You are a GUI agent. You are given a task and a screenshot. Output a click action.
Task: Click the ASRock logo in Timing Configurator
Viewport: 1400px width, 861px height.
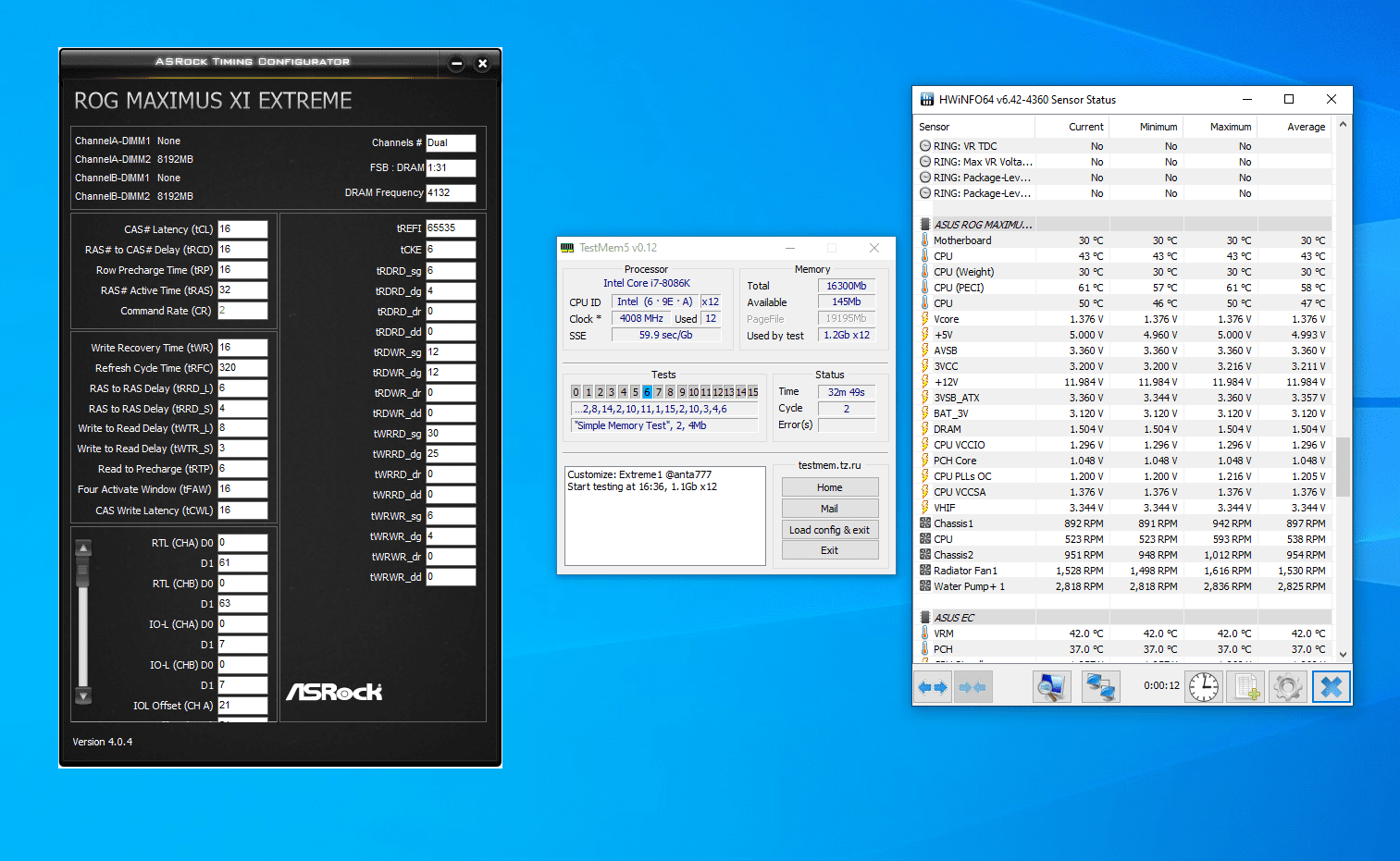333,692
